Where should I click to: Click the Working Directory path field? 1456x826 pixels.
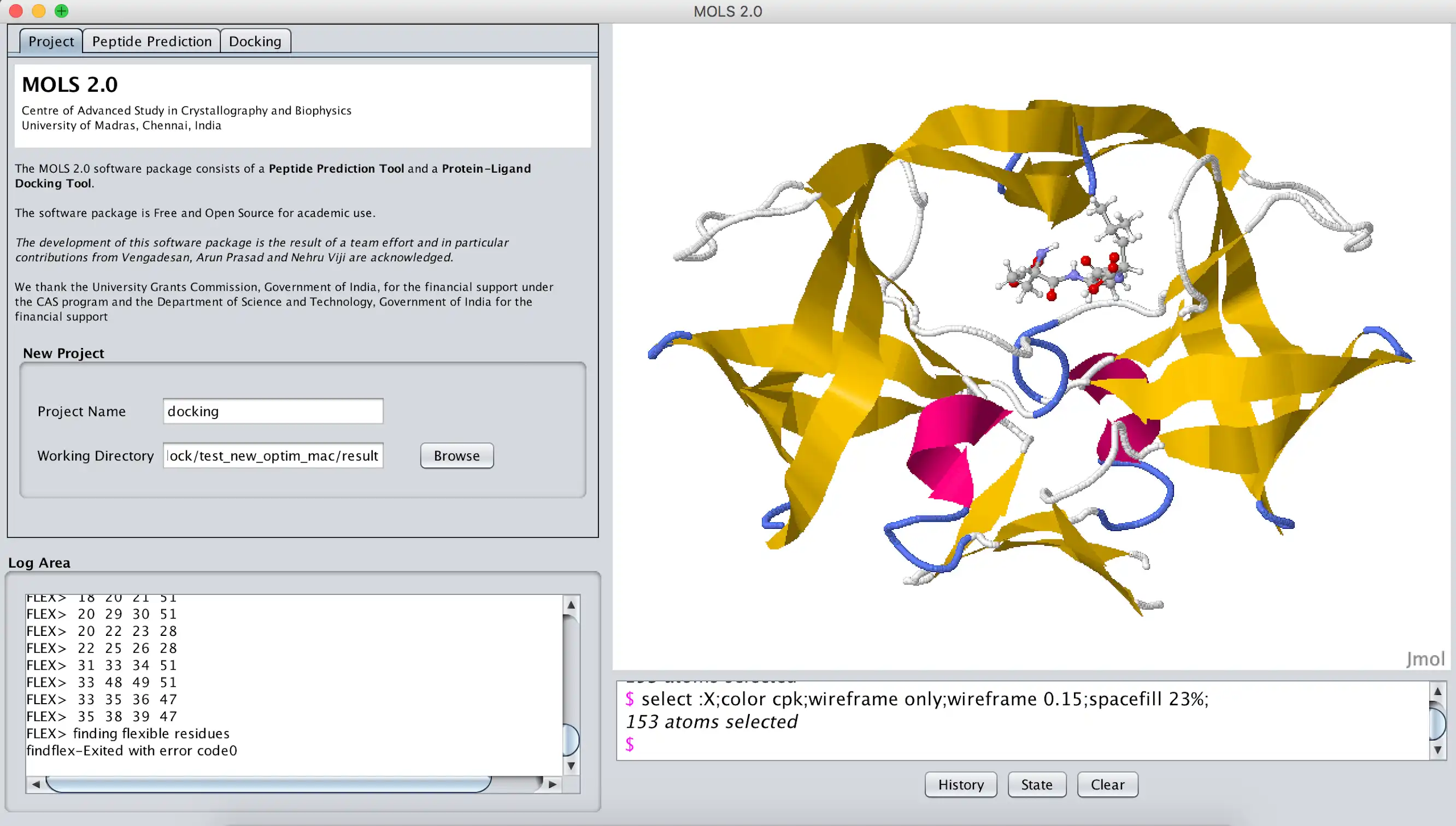[x=273, y=455]
